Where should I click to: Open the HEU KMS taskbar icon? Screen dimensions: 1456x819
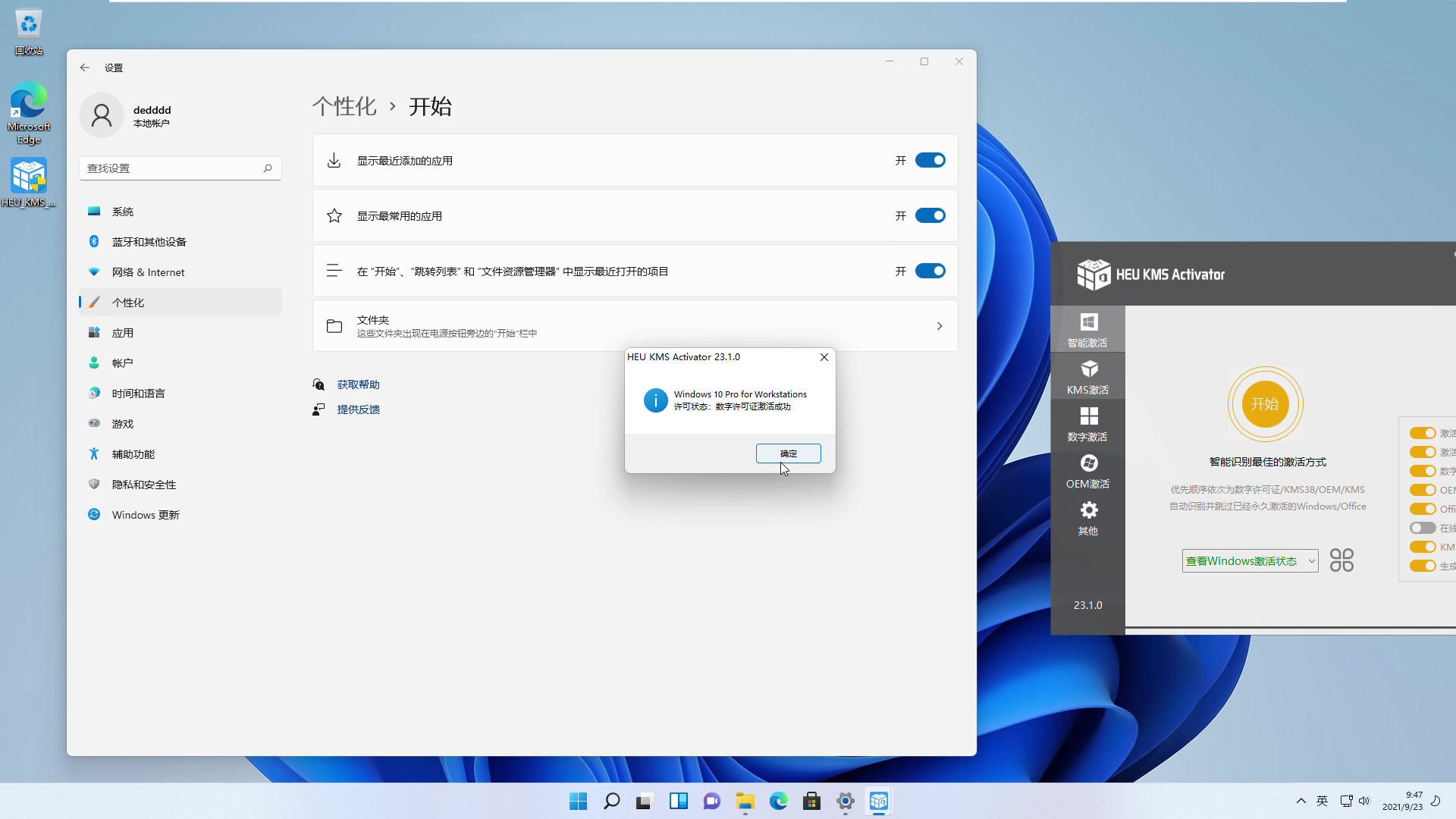[879, 801]
